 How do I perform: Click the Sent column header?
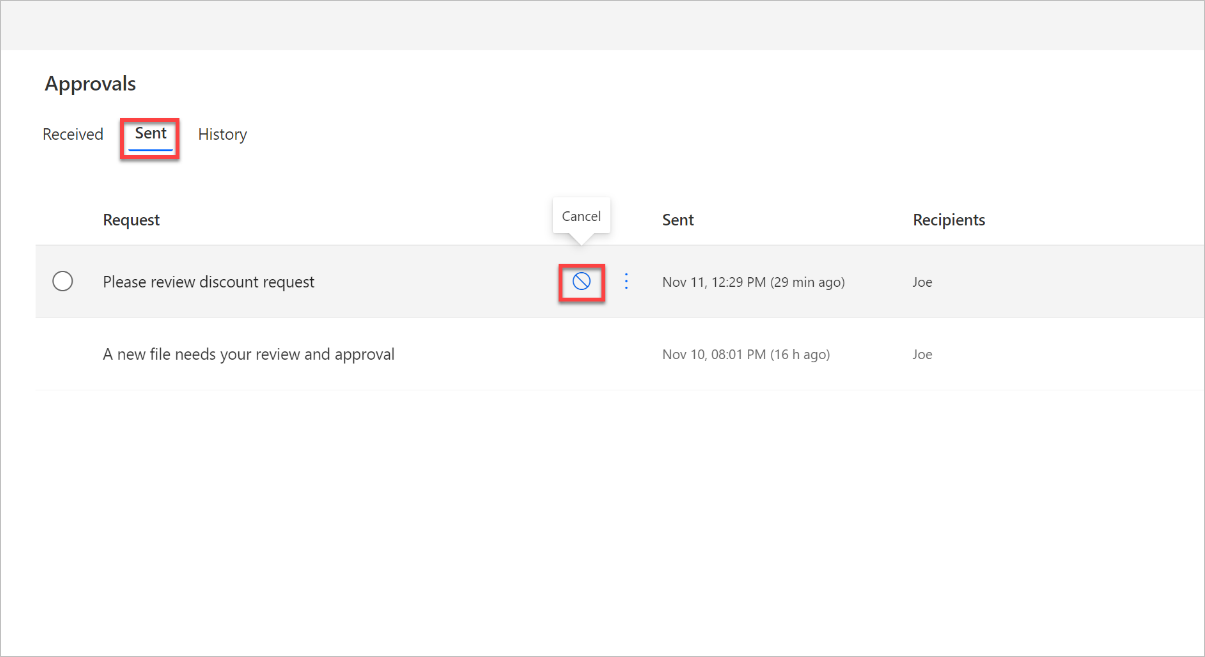click(678, 220)
